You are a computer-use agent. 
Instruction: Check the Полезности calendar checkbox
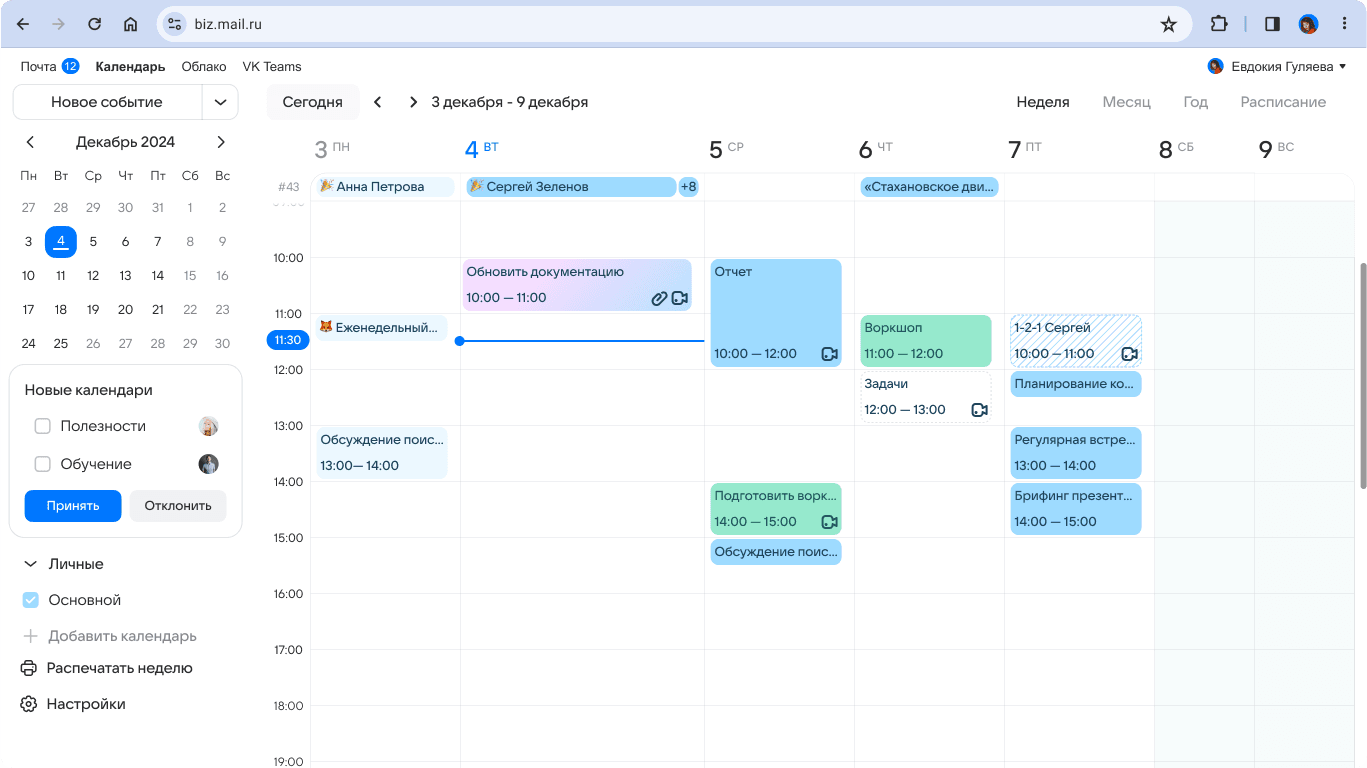click(x=43, y=426)
